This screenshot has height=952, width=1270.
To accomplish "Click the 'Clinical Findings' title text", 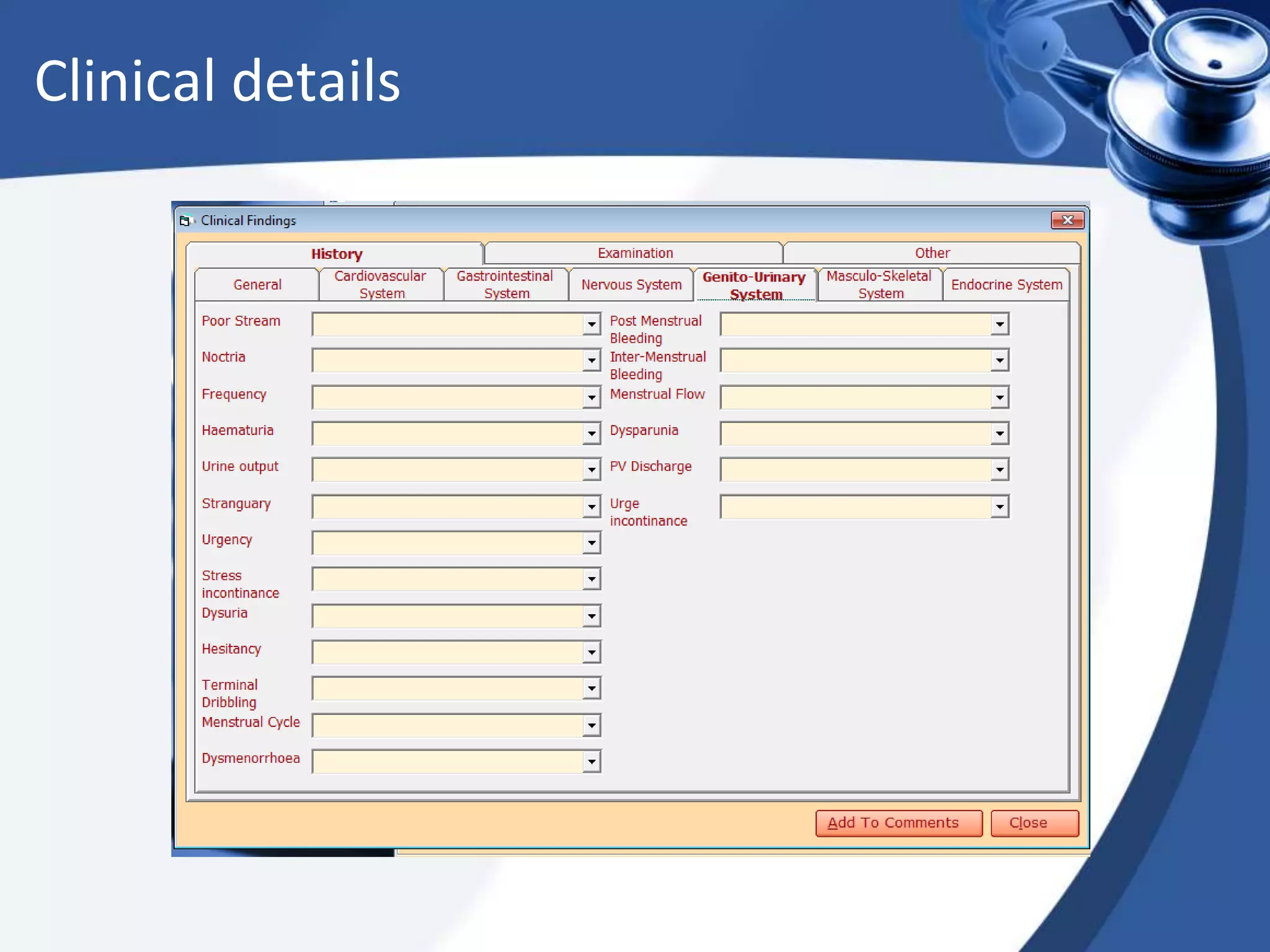I will coord(248,221).
